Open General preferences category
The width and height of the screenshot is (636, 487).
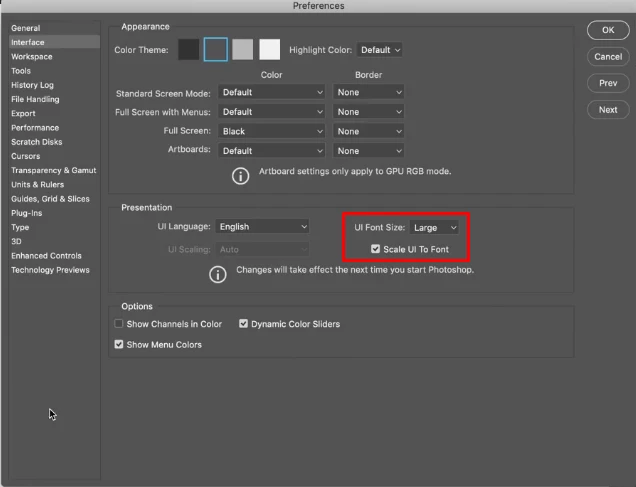point(54,28)
